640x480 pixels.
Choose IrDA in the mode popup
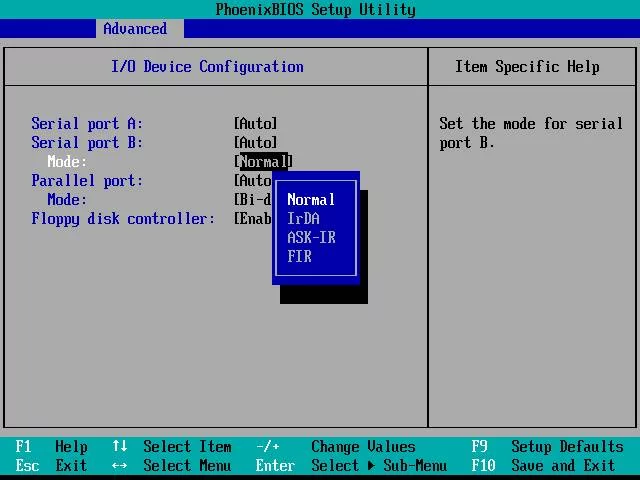tap(303, 218)
